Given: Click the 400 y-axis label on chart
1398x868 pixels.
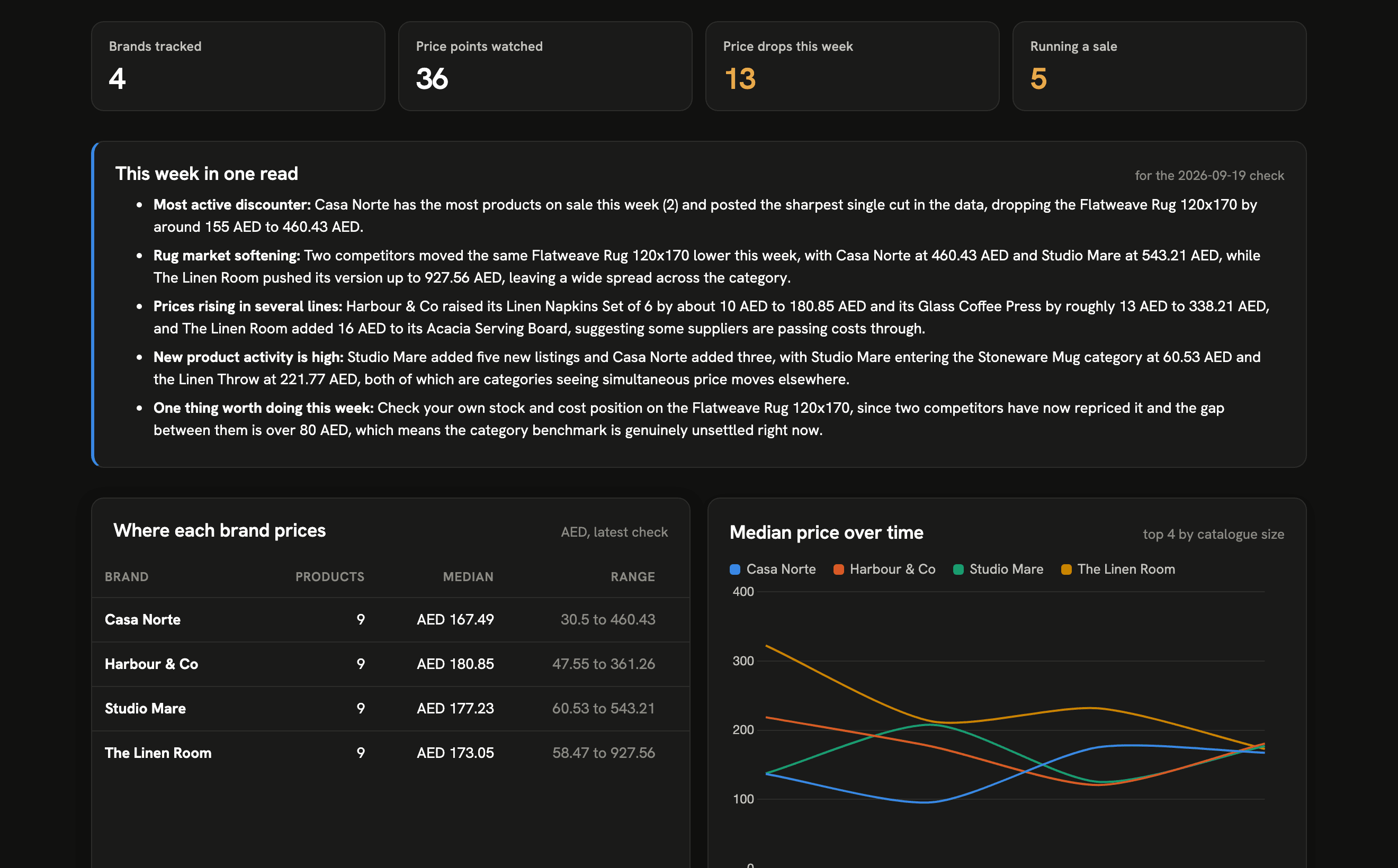Looking at the screenshot, I should pyautogui.click(x=743, y=592).
